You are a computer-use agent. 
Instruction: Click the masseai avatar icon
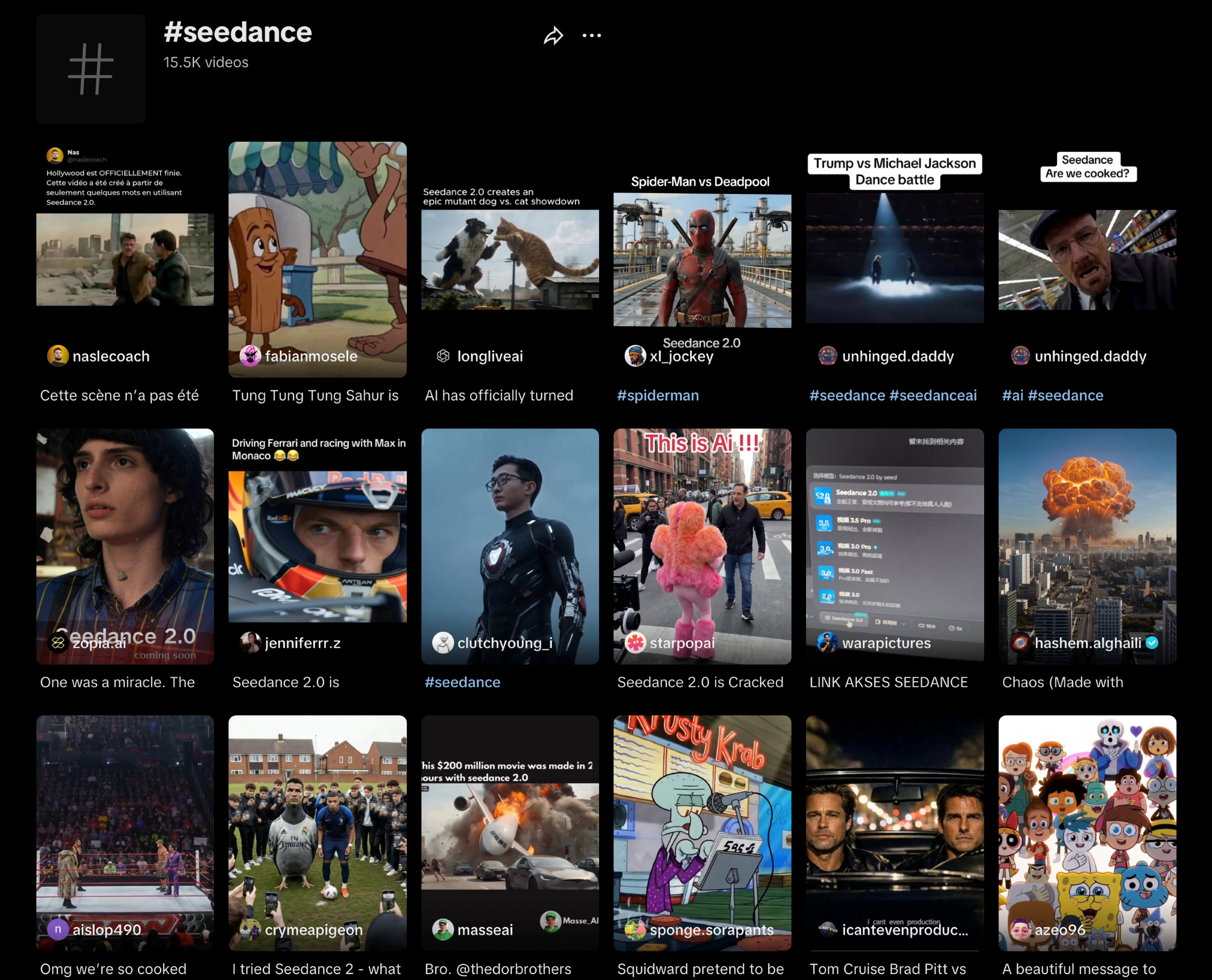click(x=443, y=930)
